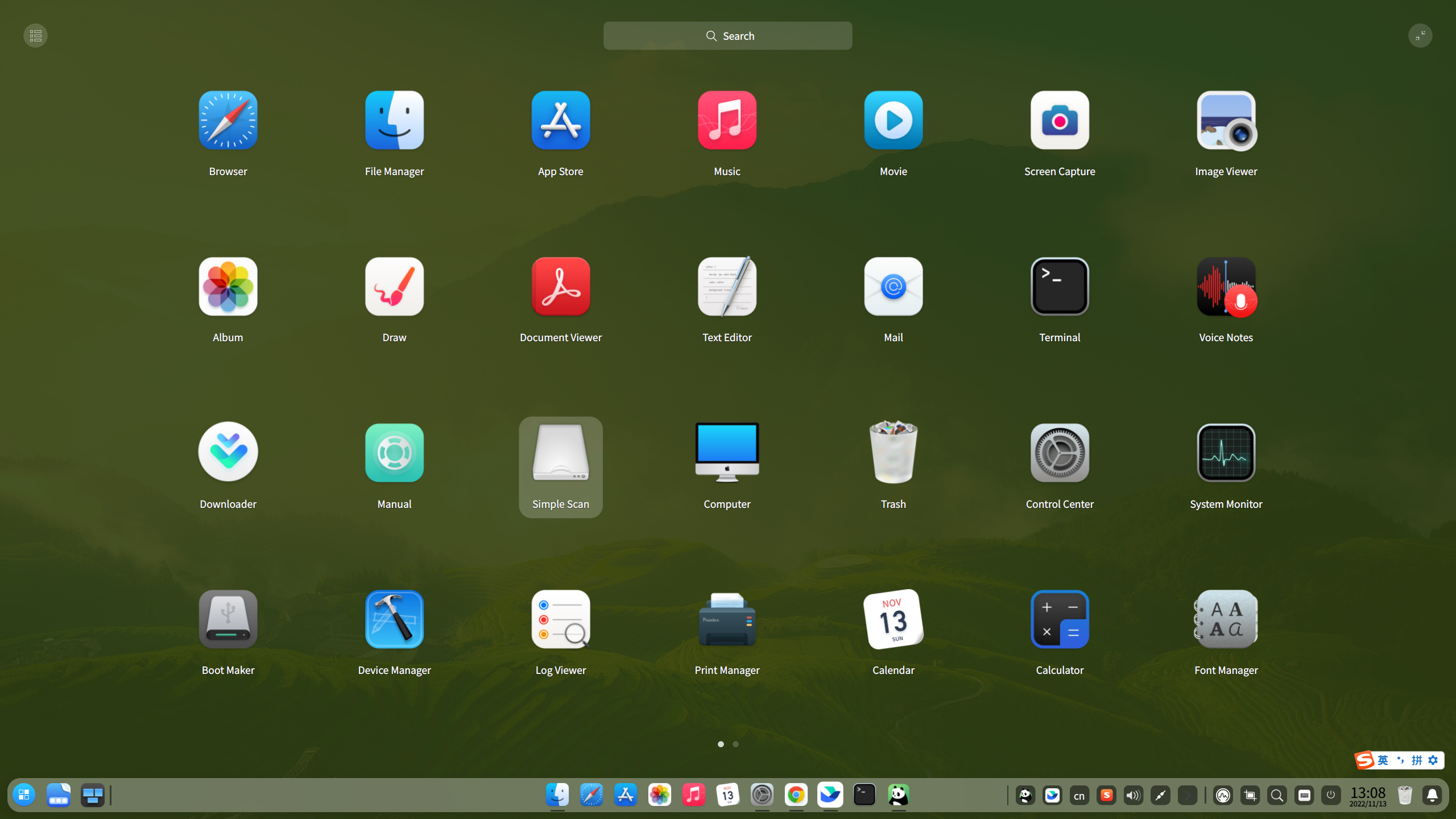Open notification bell in dock tray

coord(1432,795)
